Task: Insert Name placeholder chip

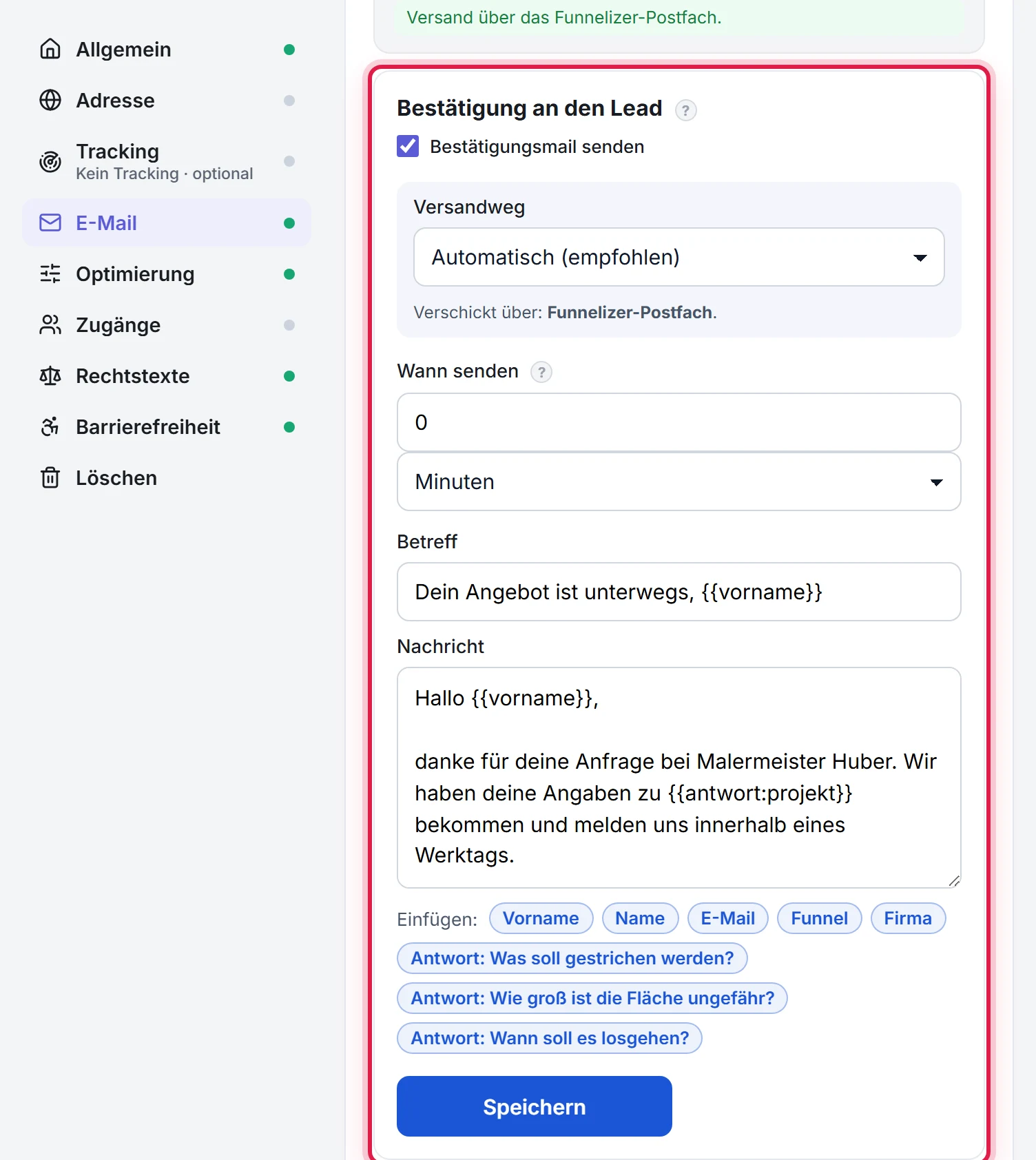Action: coord(640,918)
